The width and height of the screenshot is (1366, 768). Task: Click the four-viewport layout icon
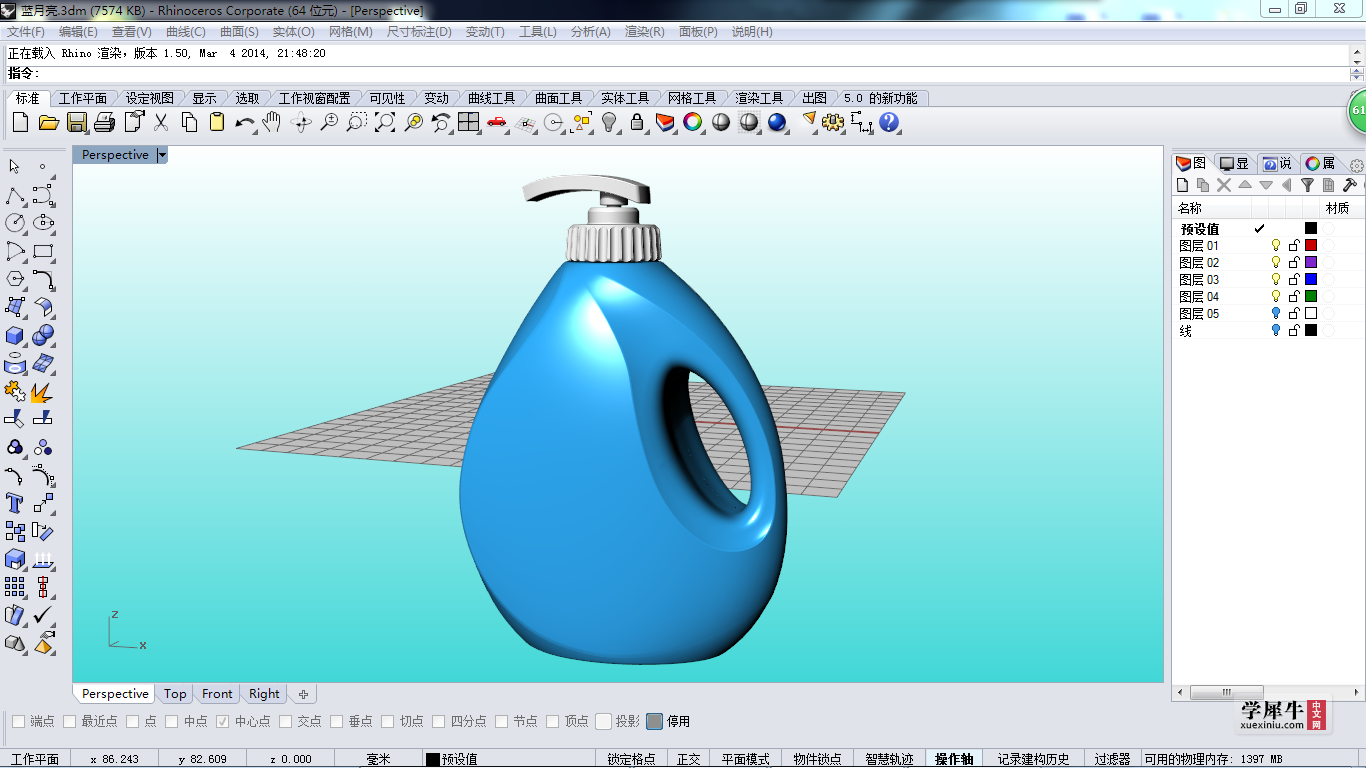click(469, 122)
